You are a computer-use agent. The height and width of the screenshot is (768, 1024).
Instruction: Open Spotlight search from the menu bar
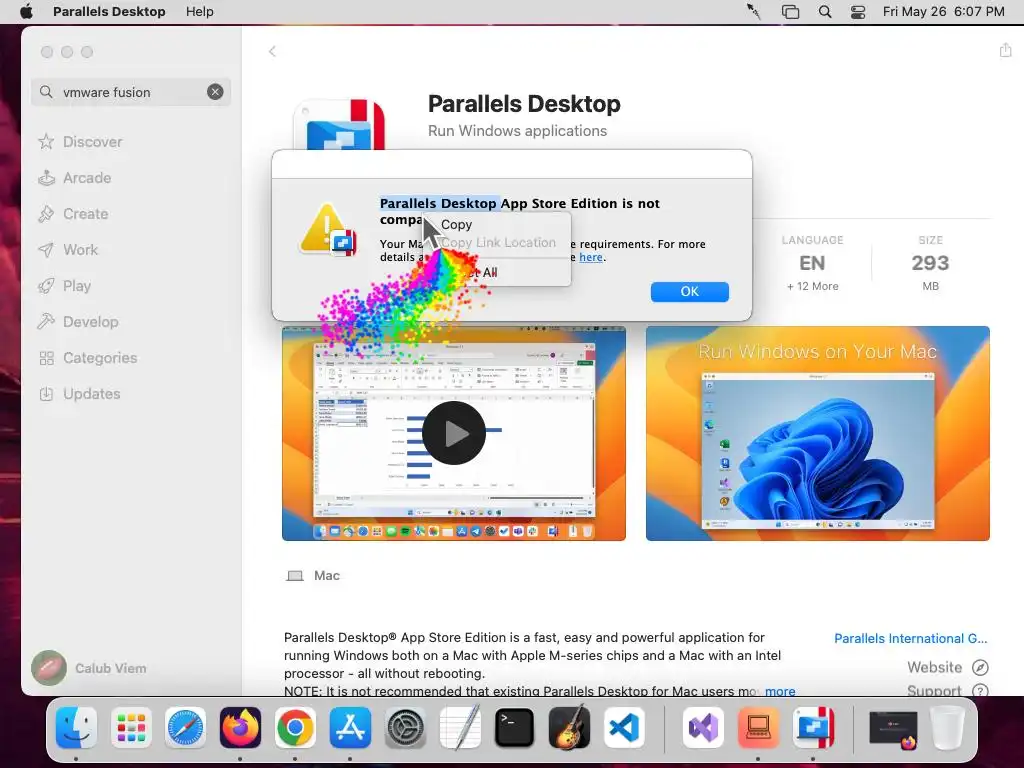825,12
